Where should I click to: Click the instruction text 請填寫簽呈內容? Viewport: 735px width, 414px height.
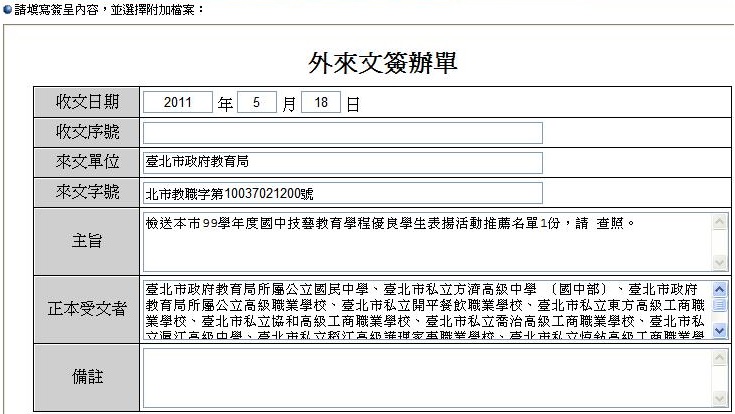click(x=56, y=9)
